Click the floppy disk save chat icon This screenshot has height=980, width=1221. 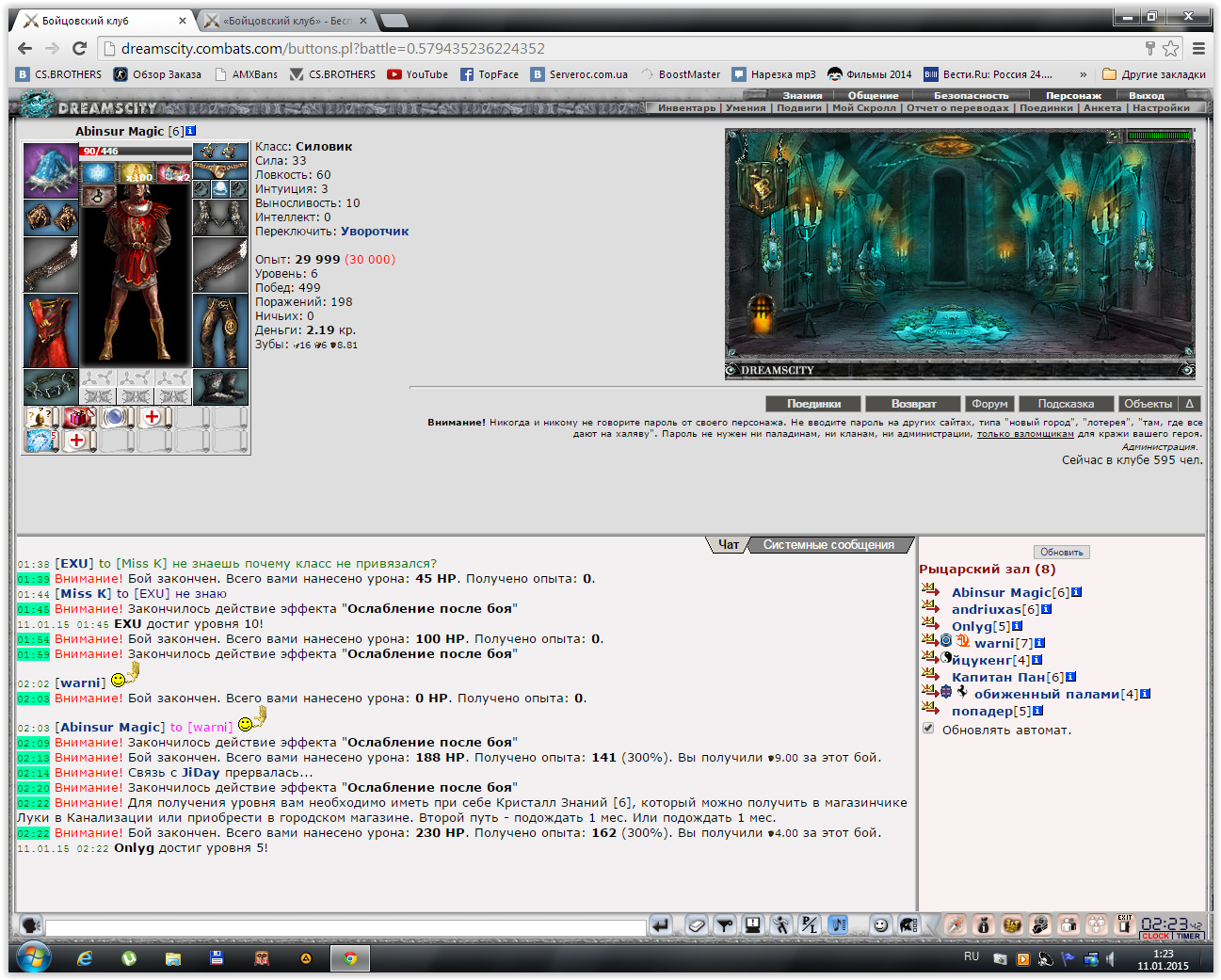753,925
